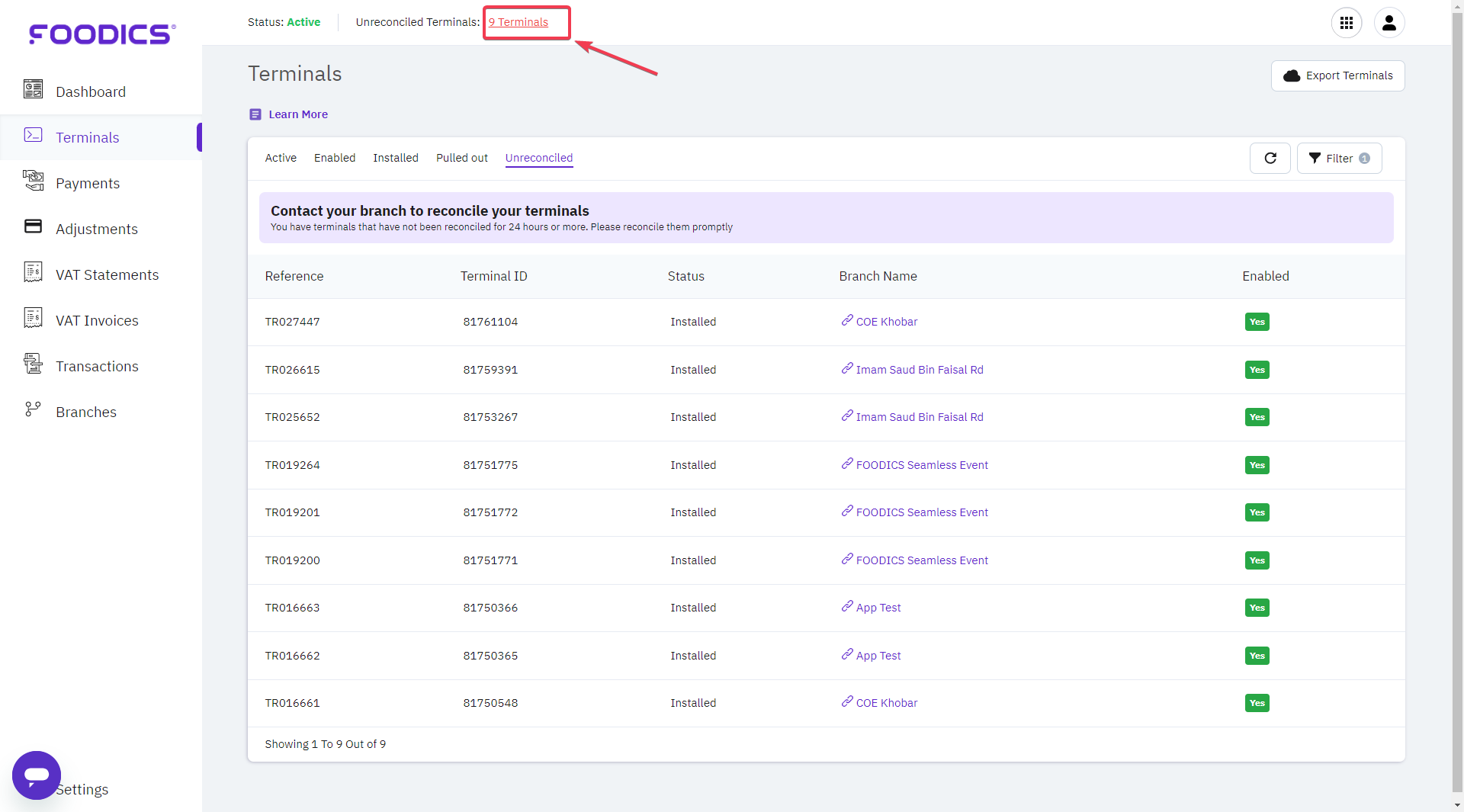Viewport: 1464px width, 812px height.
Task: Open the Transactions page
Action: pyautogui.click(x=97, y=366)
